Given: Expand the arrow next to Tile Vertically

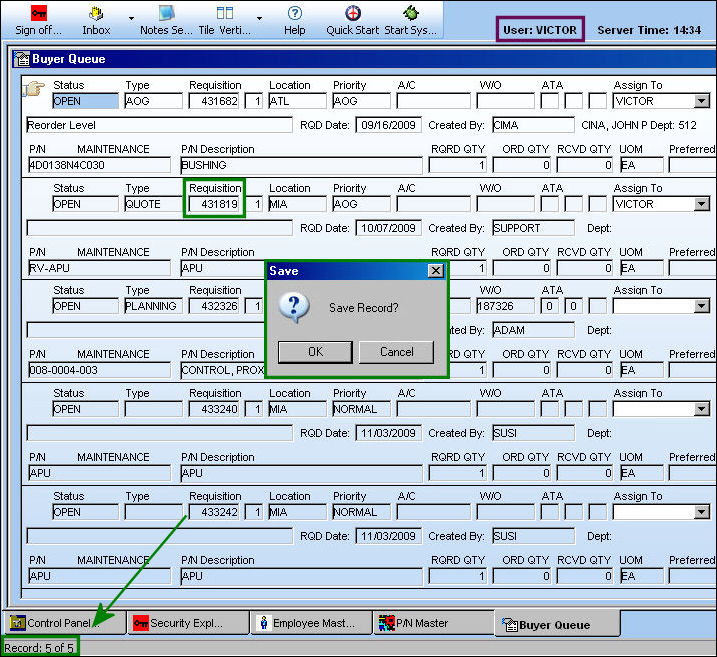Looking at the screenshot, I should pos(259,18).
